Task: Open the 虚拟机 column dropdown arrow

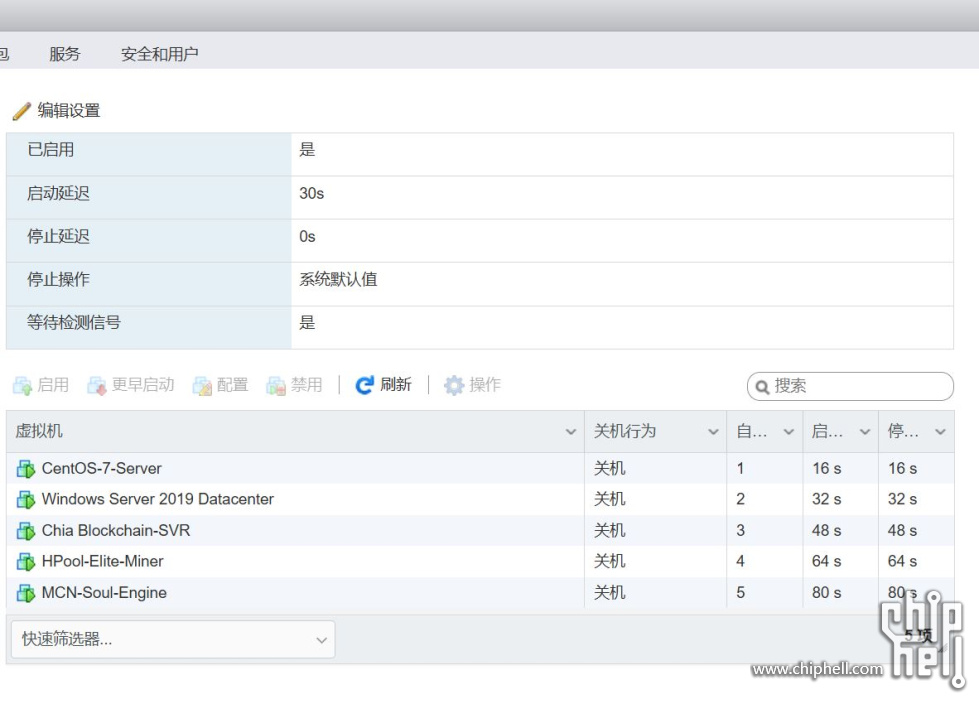Action: (x=571, y=432)
